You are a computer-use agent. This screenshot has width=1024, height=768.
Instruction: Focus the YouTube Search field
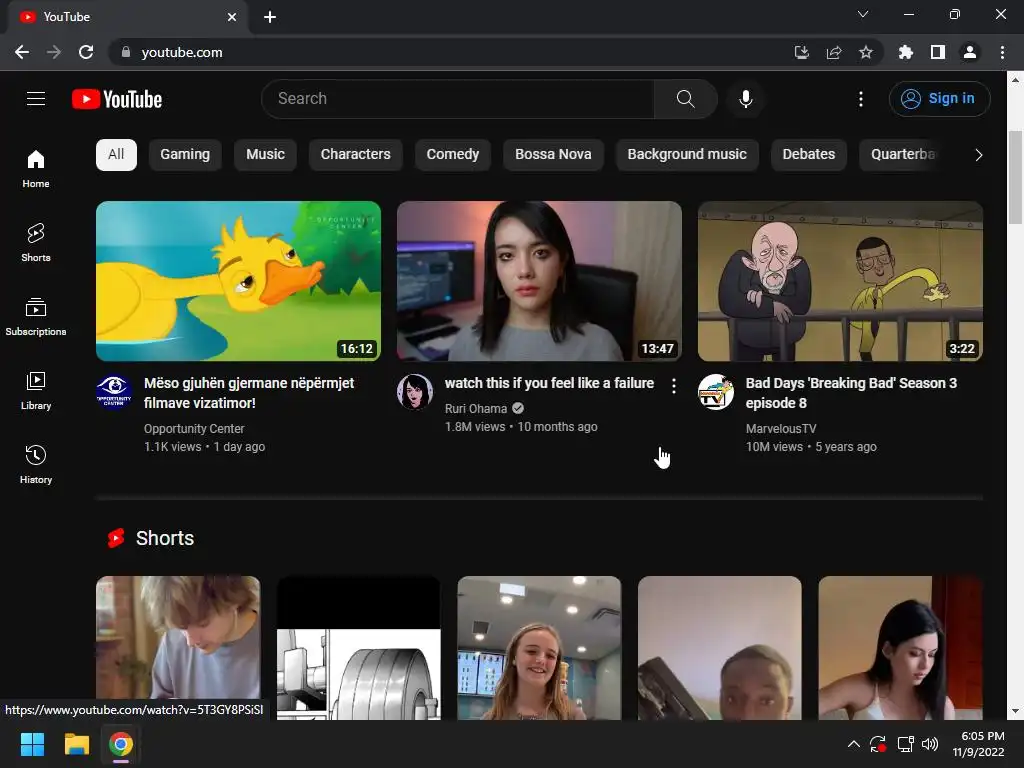coord(457,99)
